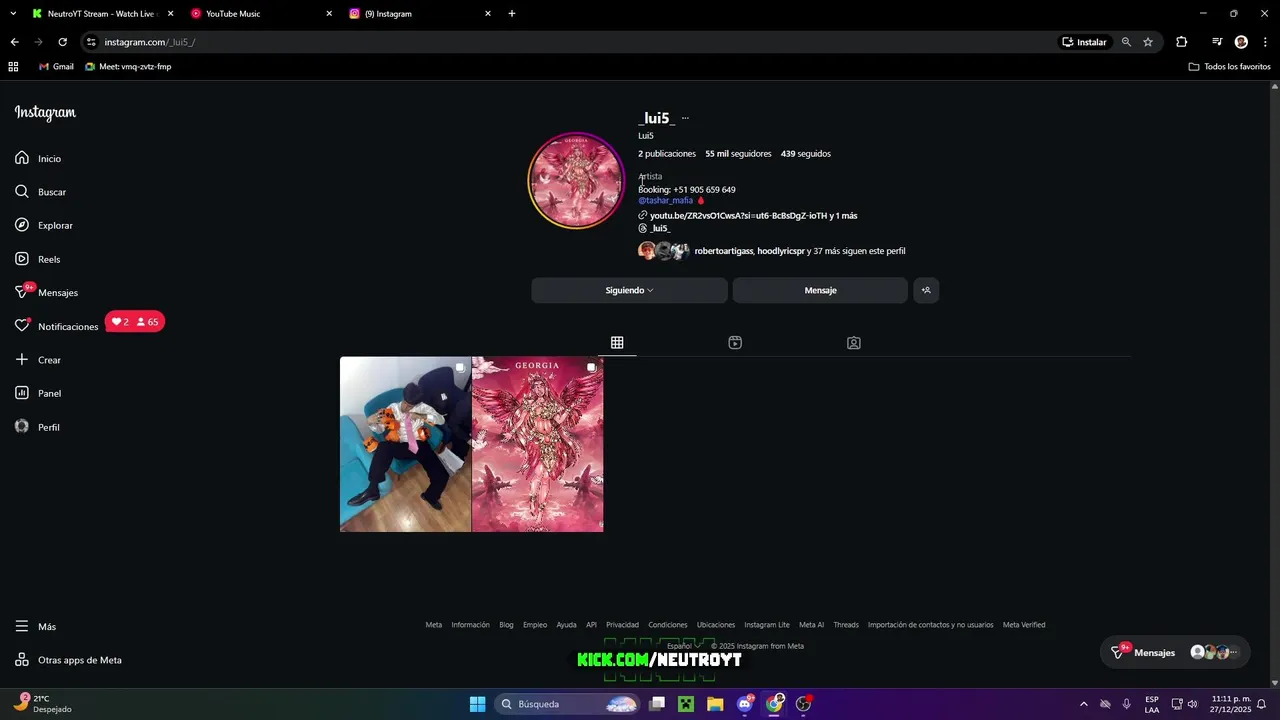Show hidden system tray icons
The width and height of the screenshot is (1280, 720).
click(x=1084, y=704)
